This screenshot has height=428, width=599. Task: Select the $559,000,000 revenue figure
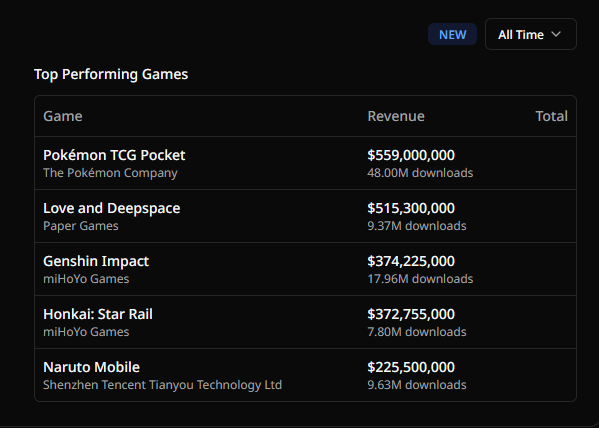click(411, 155)
